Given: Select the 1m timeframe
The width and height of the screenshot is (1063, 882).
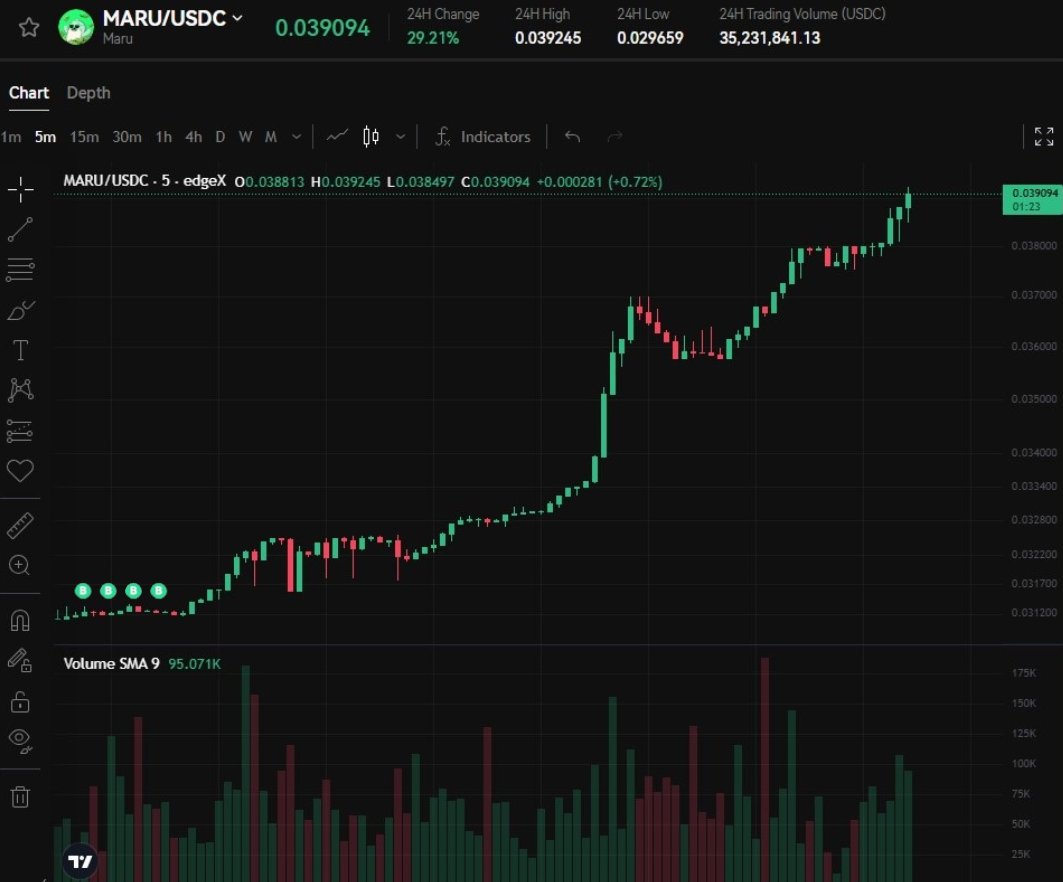Looking at the screenshot, I should [11, 137].
